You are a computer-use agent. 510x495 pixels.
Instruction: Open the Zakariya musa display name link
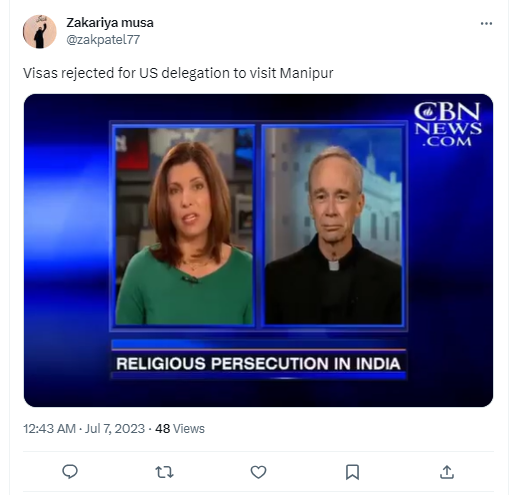(110, 23)
